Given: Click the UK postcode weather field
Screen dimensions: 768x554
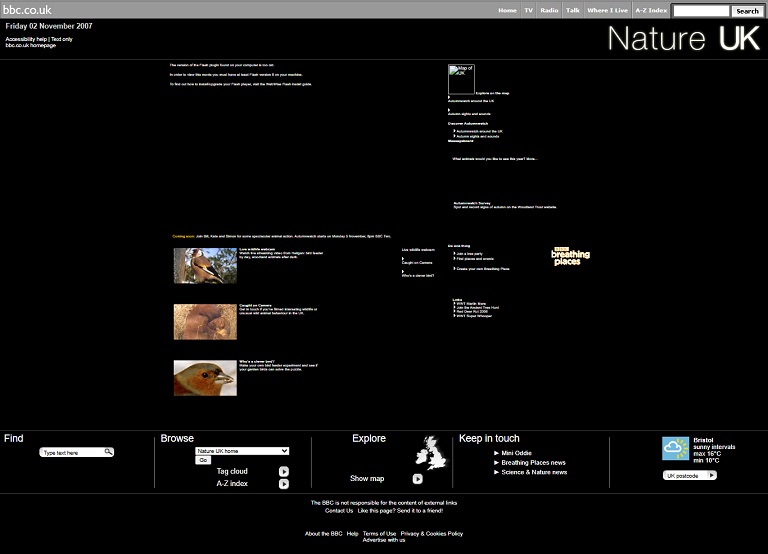Looking at the screenshot, I should 685,476.
